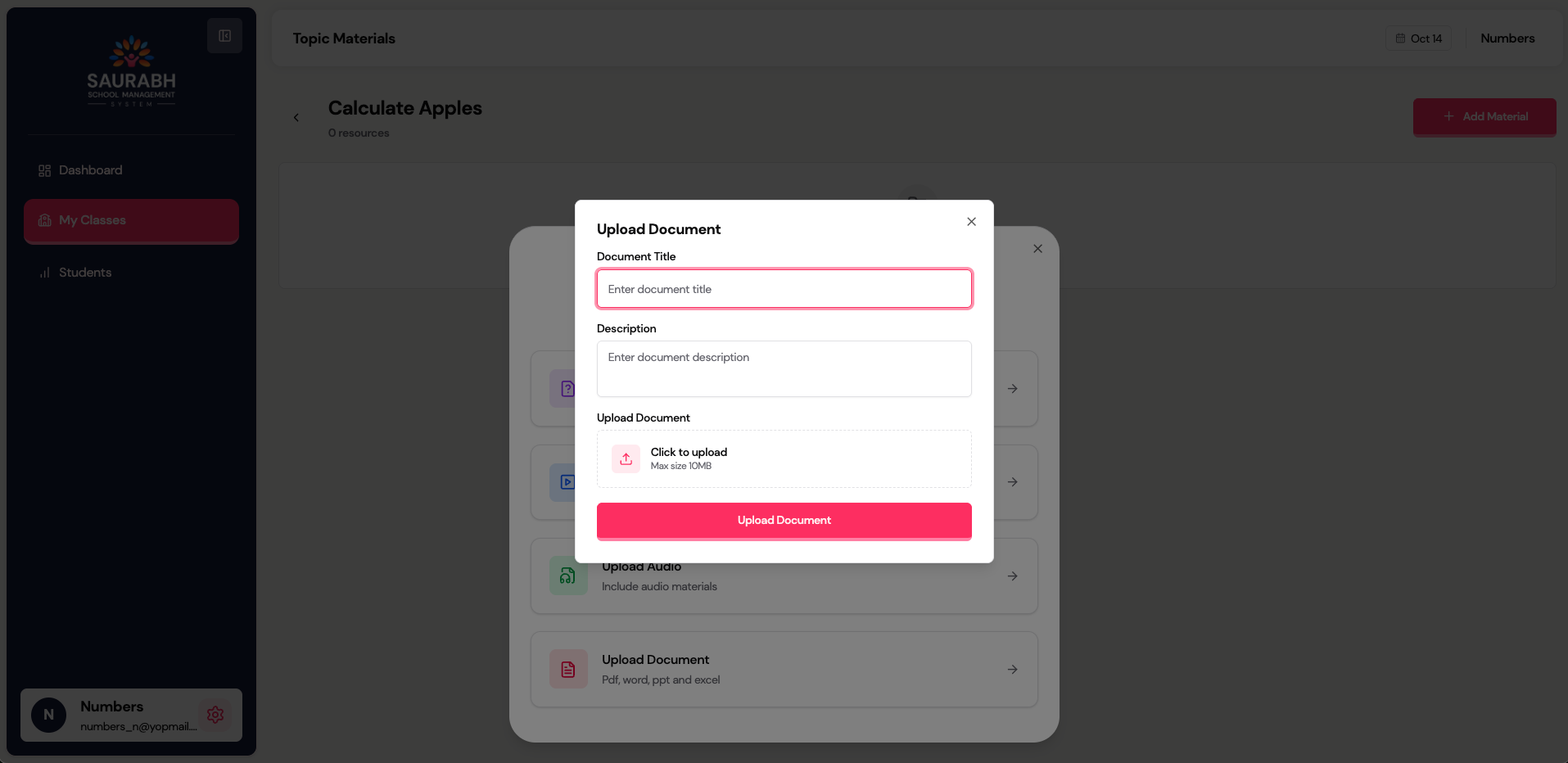Click the Click to upload dropzone text
Screen dimensions: 1568x763
(x=689, y=452)
